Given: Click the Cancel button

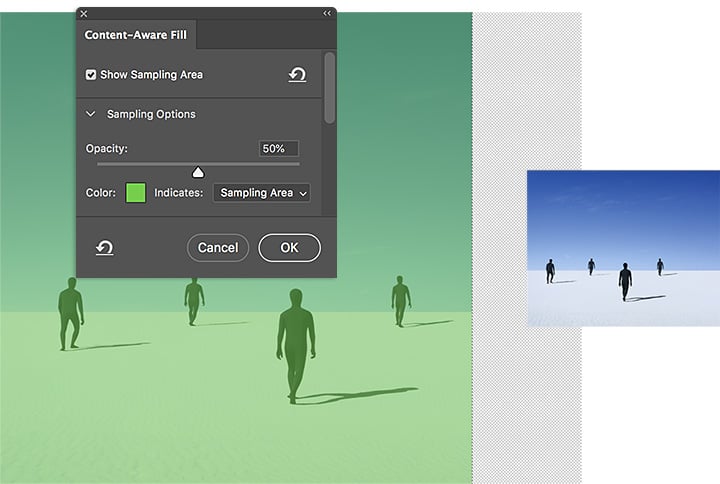Looking at the screenshot, I should coord(218,248).
